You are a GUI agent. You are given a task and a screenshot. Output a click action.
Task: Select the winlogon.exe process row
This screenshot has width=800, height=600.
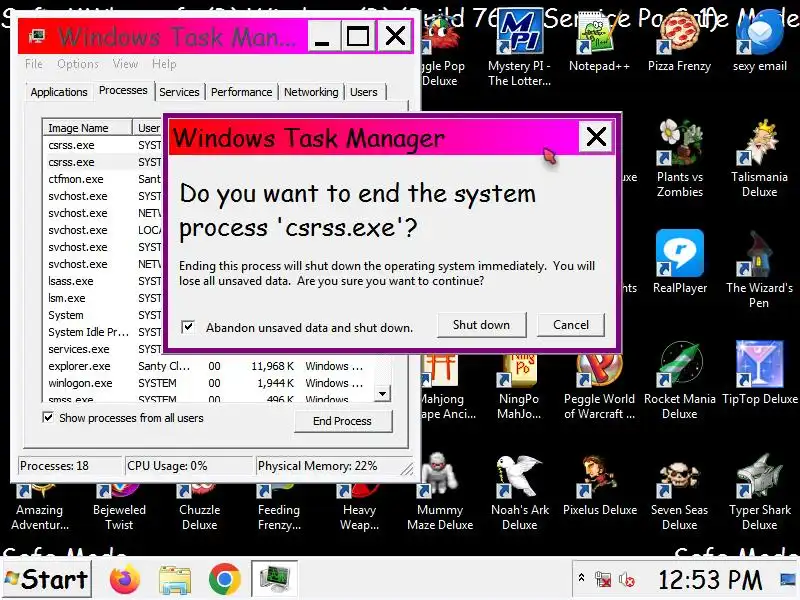click(x=209, y=383)
